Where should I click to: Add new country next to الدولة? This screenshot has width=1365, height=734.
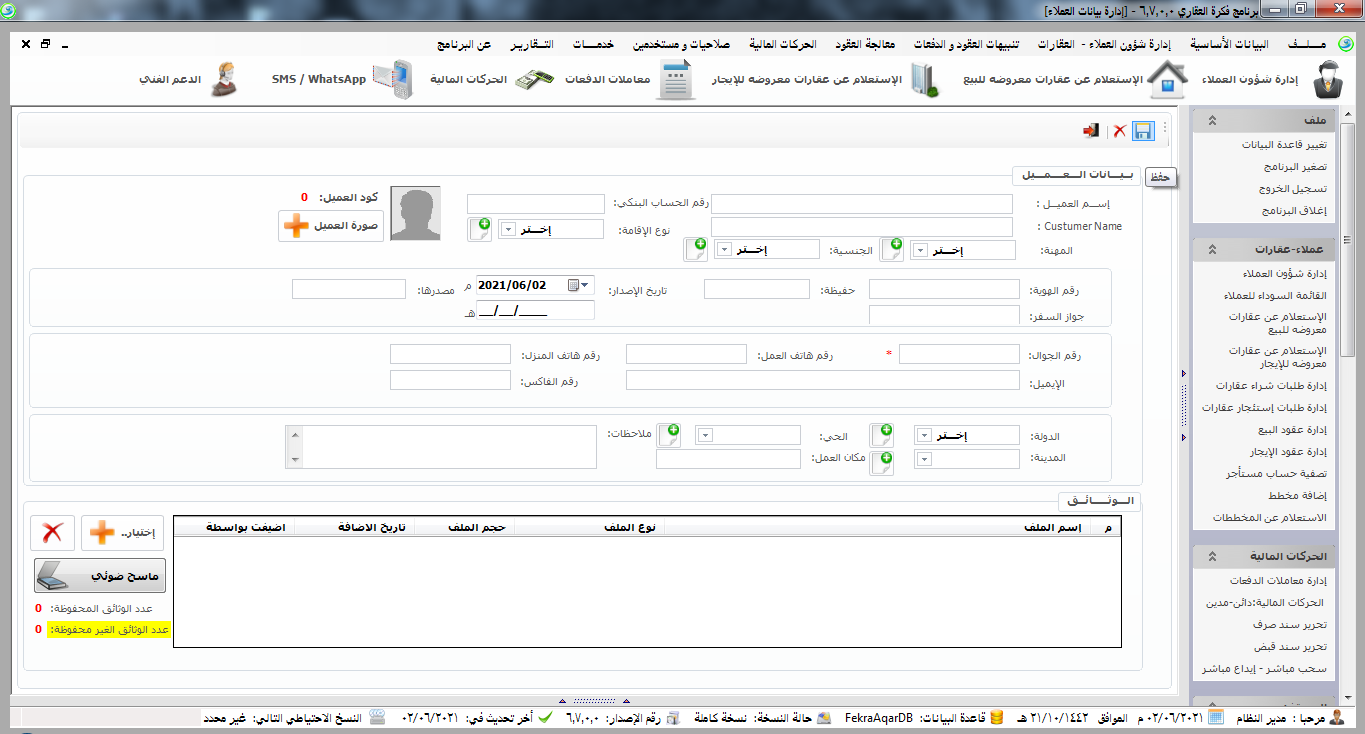click(883, 434)
